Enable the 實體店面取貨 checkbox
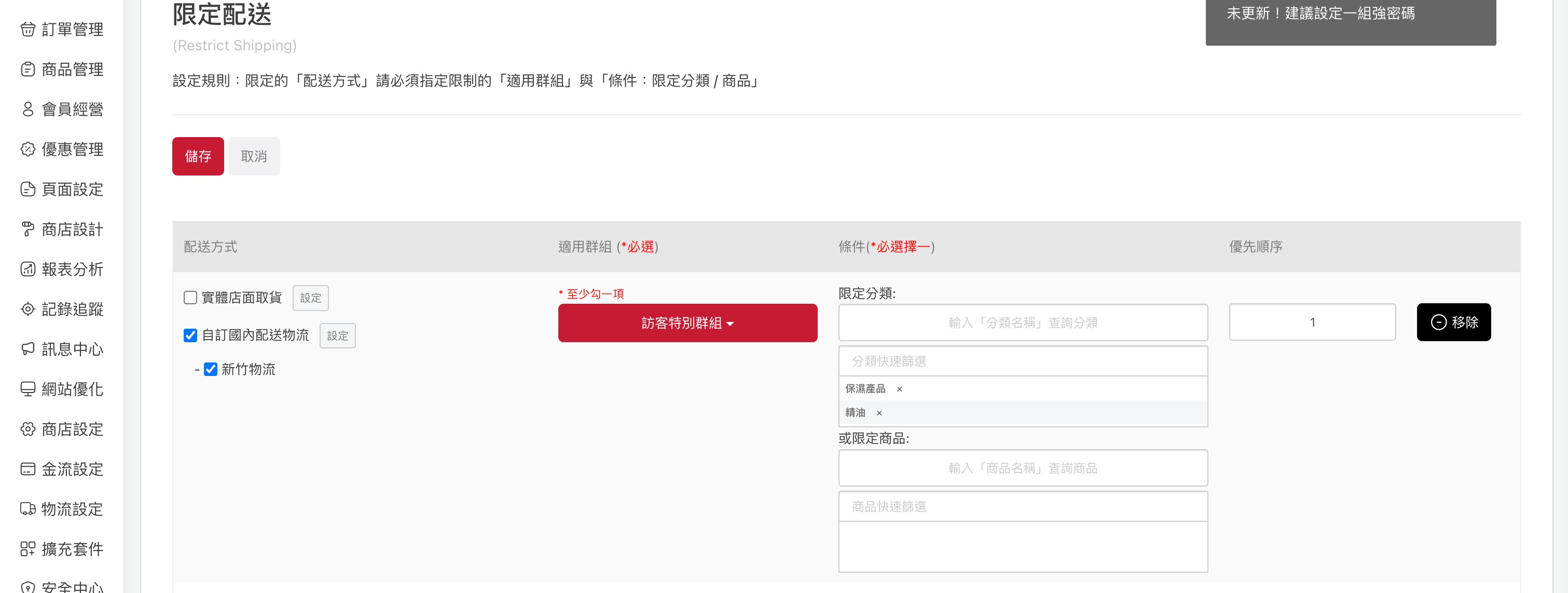The image size is (1568, 593). (x=190, y=298)
